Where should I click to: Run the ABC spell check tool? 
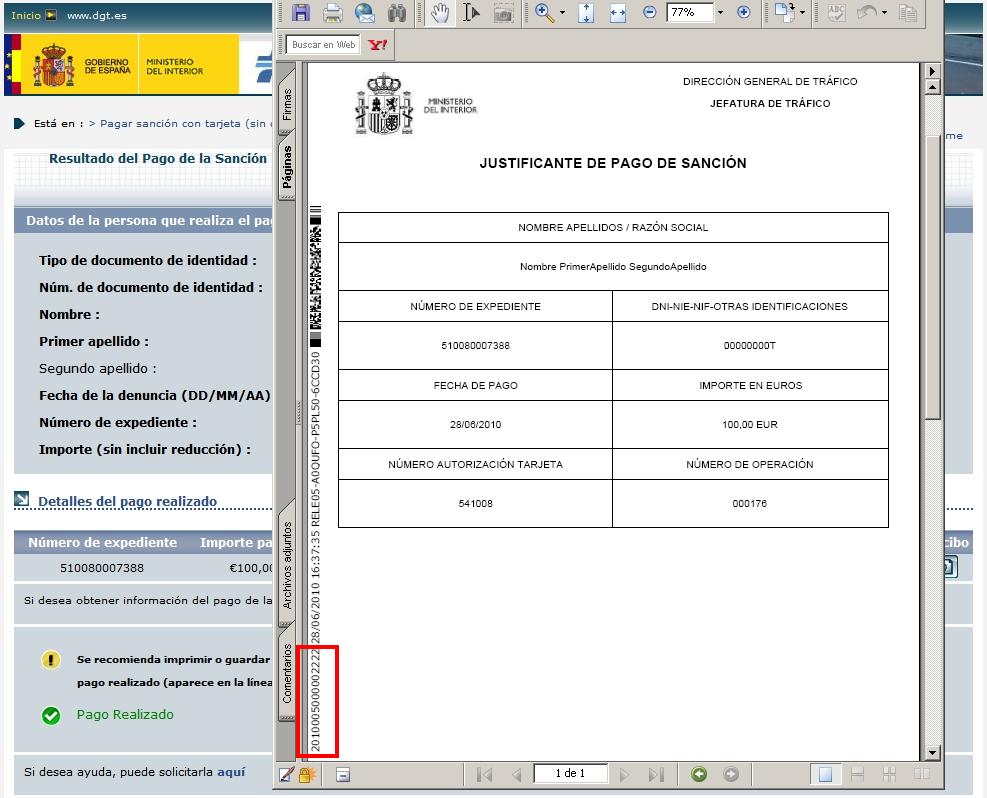[x=836, y=12]
